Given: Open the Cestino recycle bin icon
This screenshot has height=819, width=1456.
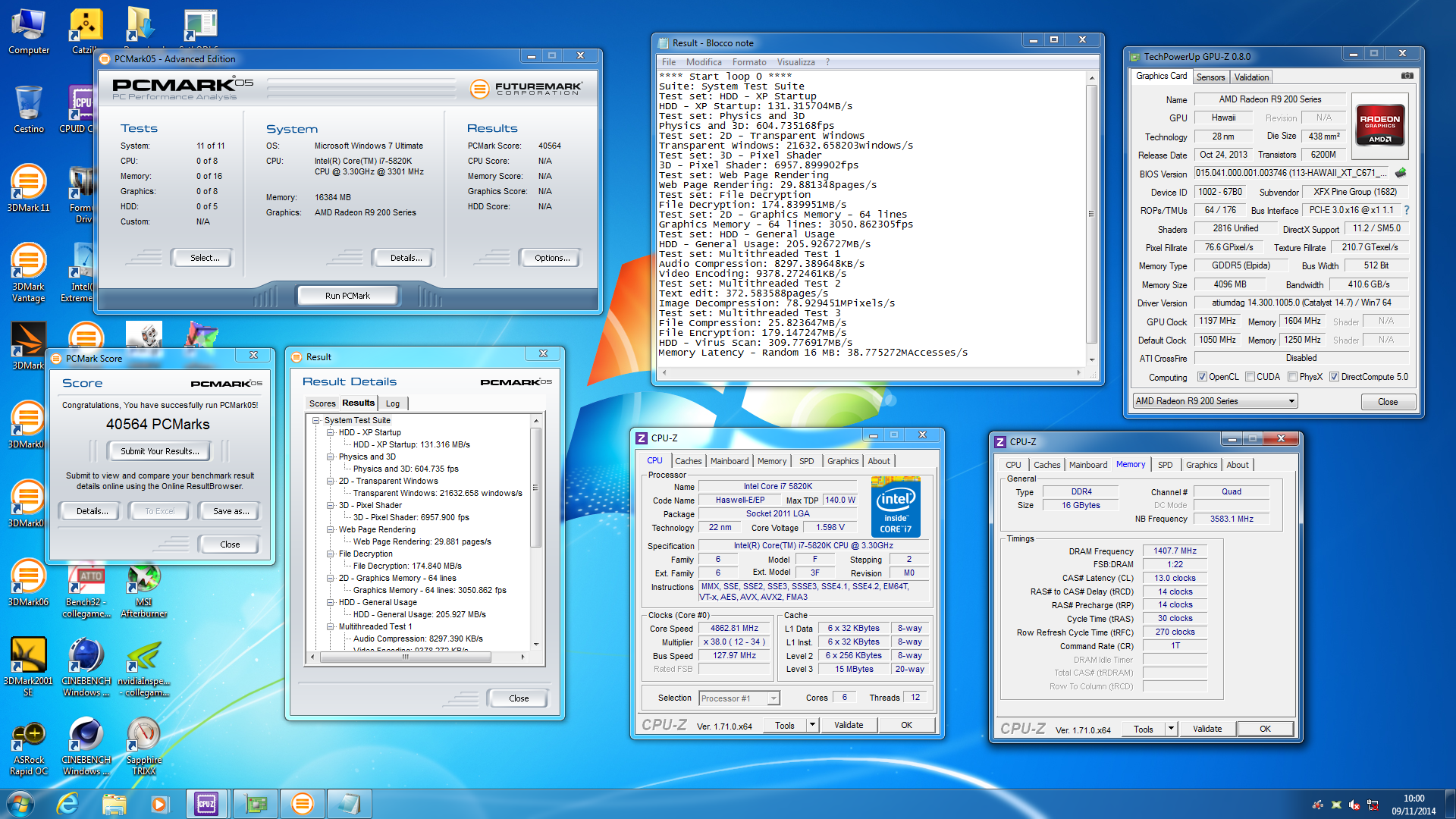Looking at the screenshot, I should pyautogui.click(x=29, y=108).
